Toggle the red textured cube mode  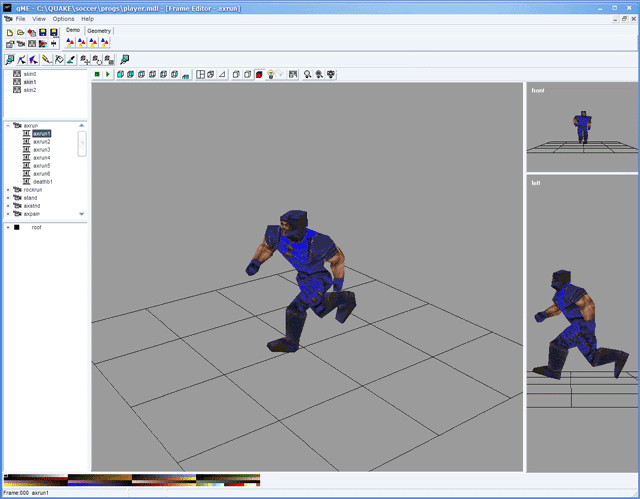pyautogui.click(x=259, y=74)
